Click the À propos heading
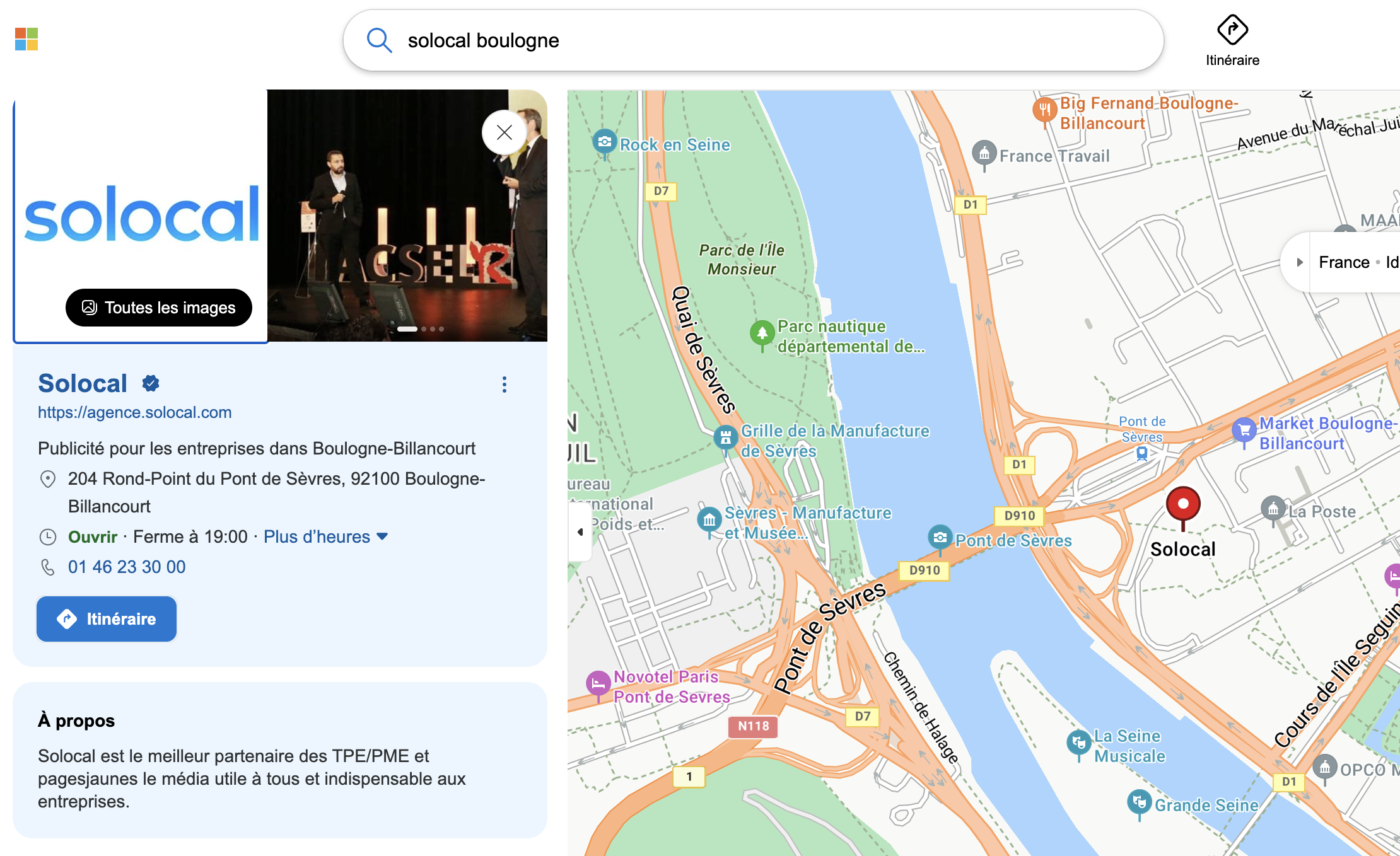 (x=76, y=720)
